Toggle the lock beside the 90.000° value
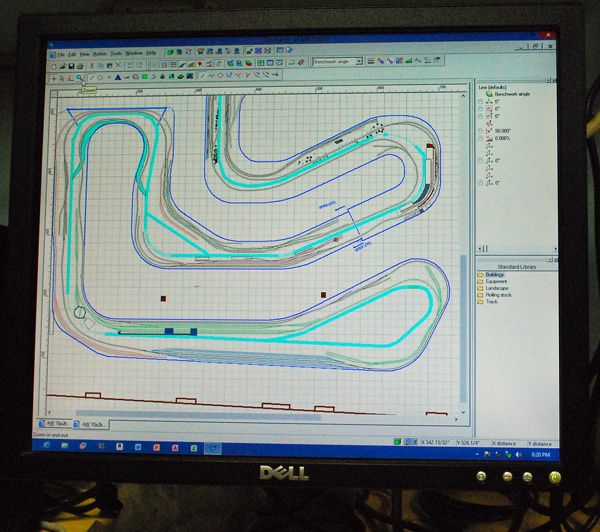The width and height of the screenshot is (600, 532). tap(481, 131)
